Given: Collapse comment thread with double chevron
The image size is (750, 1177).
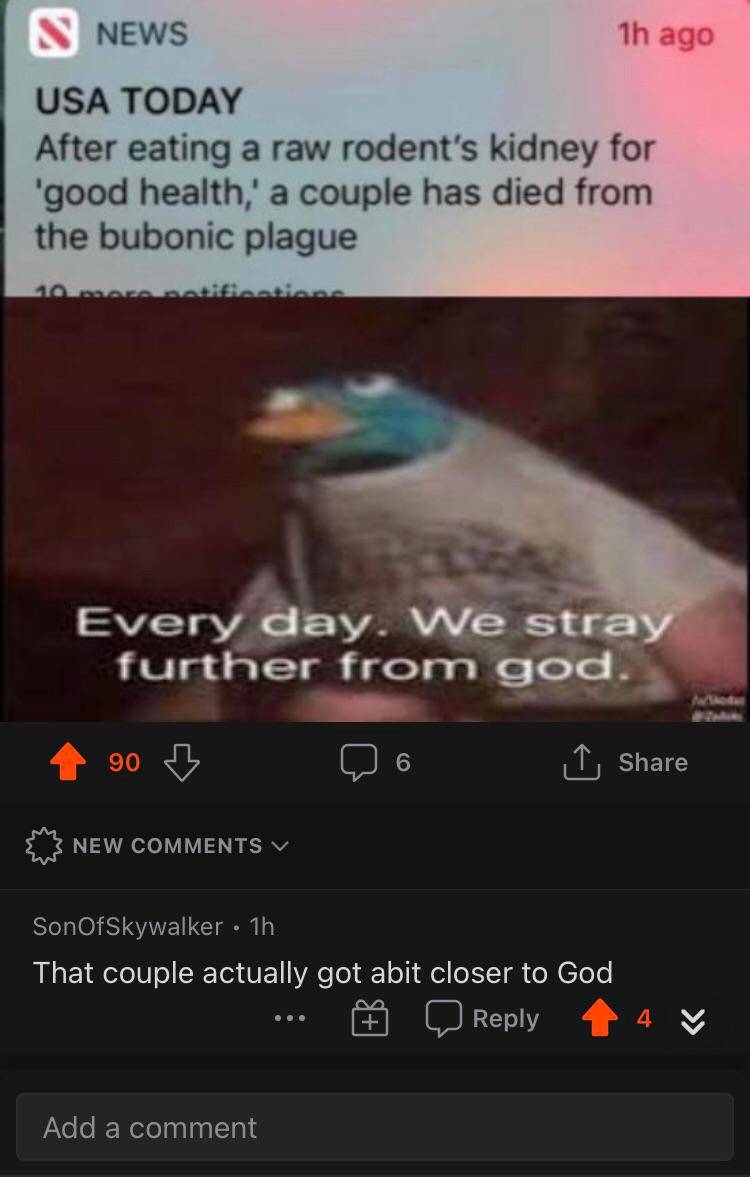Looking at the screenshot, I should pyautogui.click(x=693, y=1021).
